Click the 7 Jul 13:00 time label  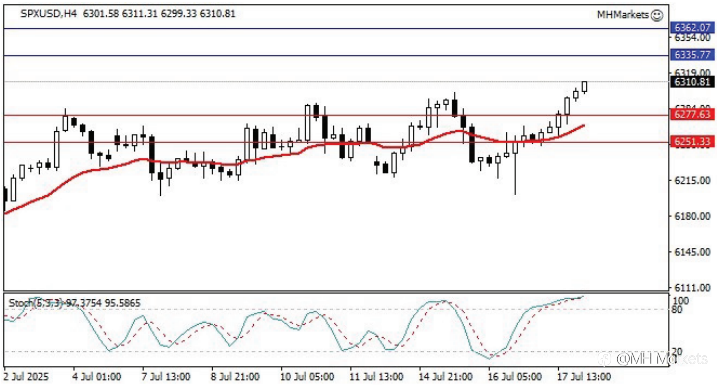166,377
